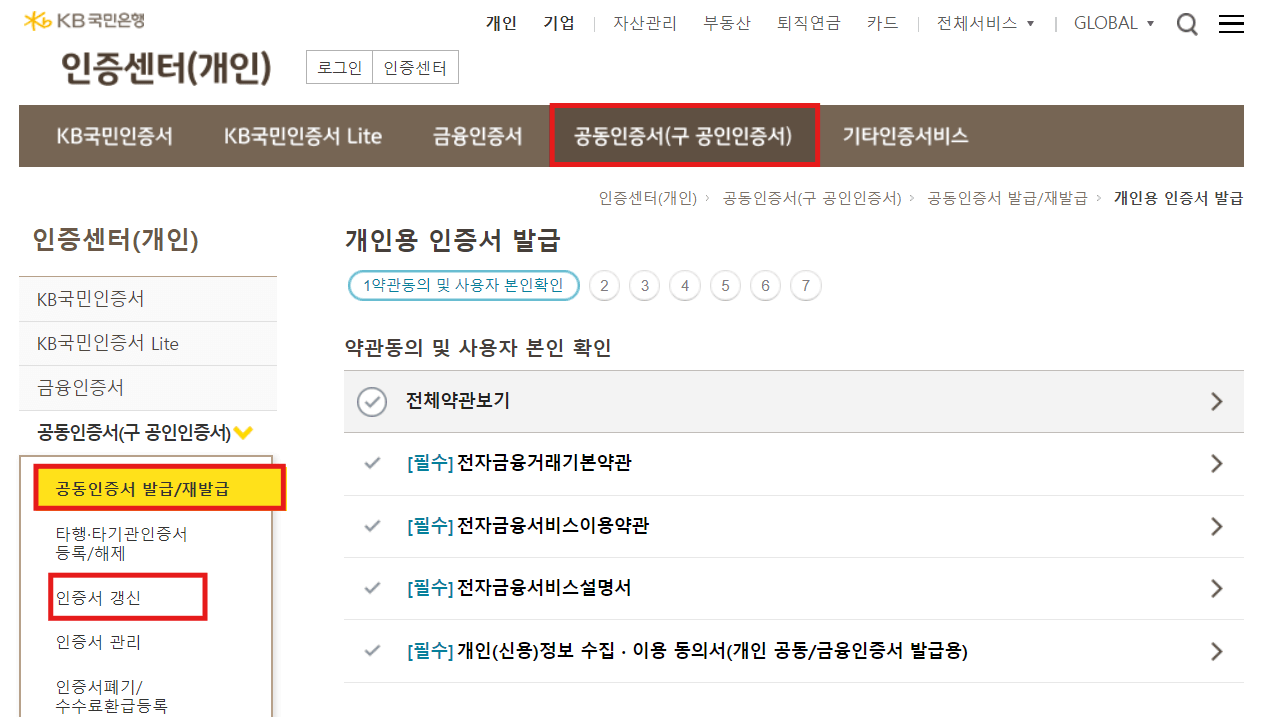Click the 공동인증서 발급/재발급 breadcrumb link
Viewport: 1270px width, 717px height.
pos(1007,198)
